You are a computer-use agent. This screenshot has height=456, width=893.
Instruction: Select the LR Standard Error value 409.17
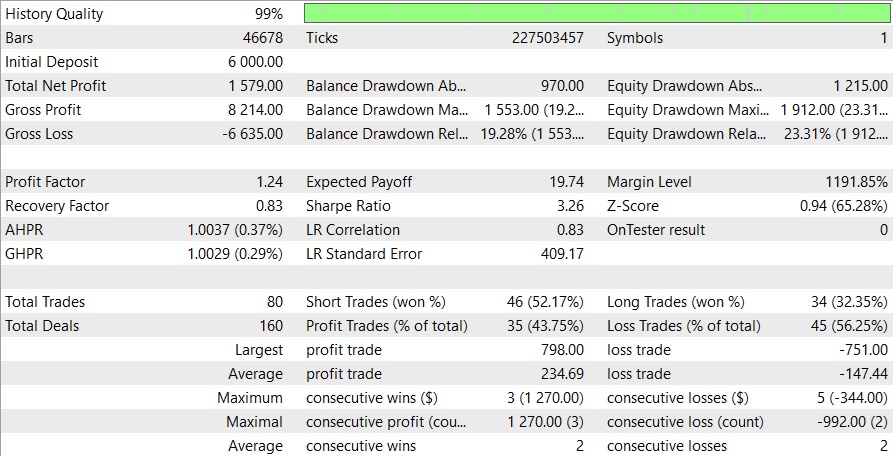click(563, 254)
